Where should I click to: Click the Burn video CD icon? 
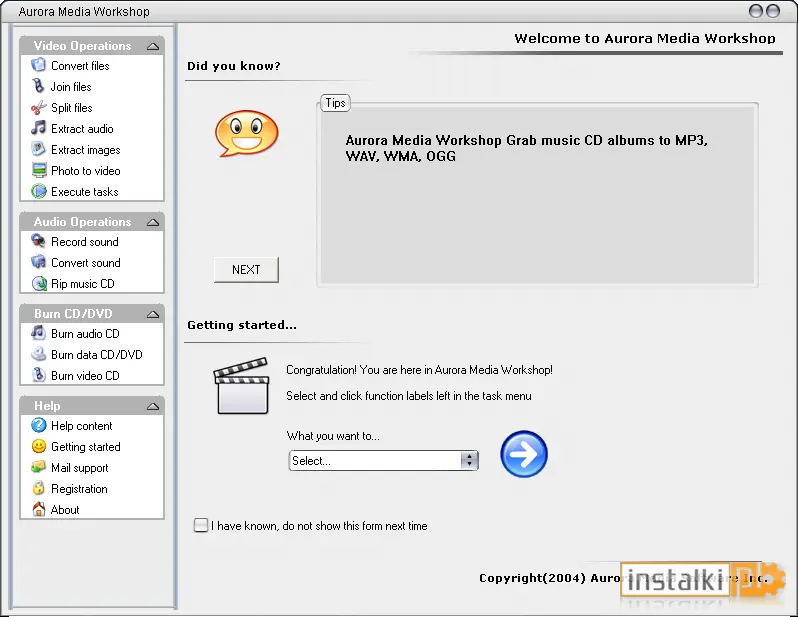point(38,375)
